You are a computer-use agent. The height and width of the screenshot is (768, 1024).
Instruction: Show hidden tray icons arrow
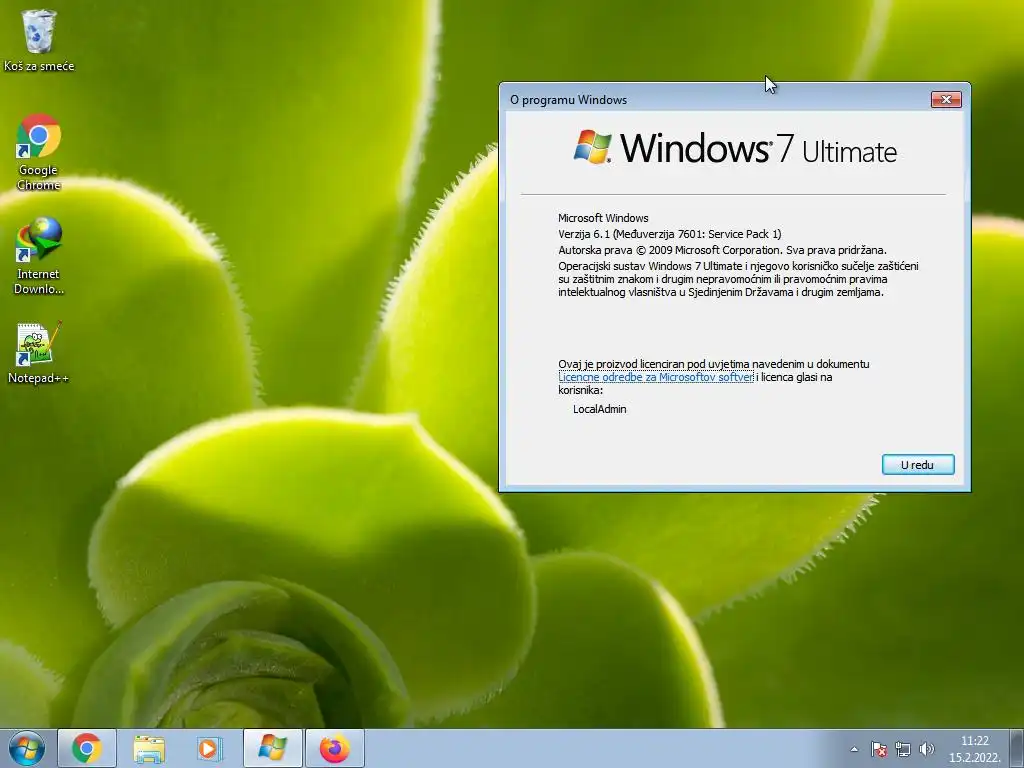point(854,749)
